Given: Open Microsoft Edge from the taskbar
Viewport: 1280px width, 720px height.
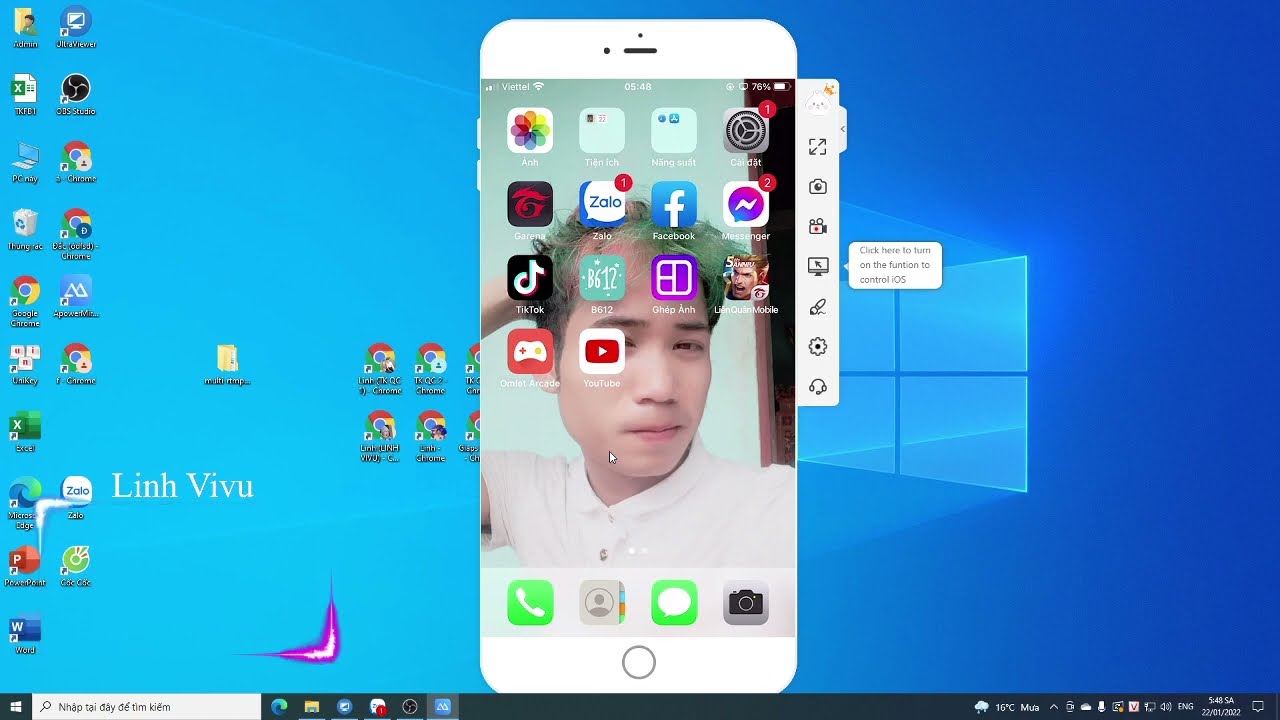Looking at the screenshot, I should coord(279,707).
